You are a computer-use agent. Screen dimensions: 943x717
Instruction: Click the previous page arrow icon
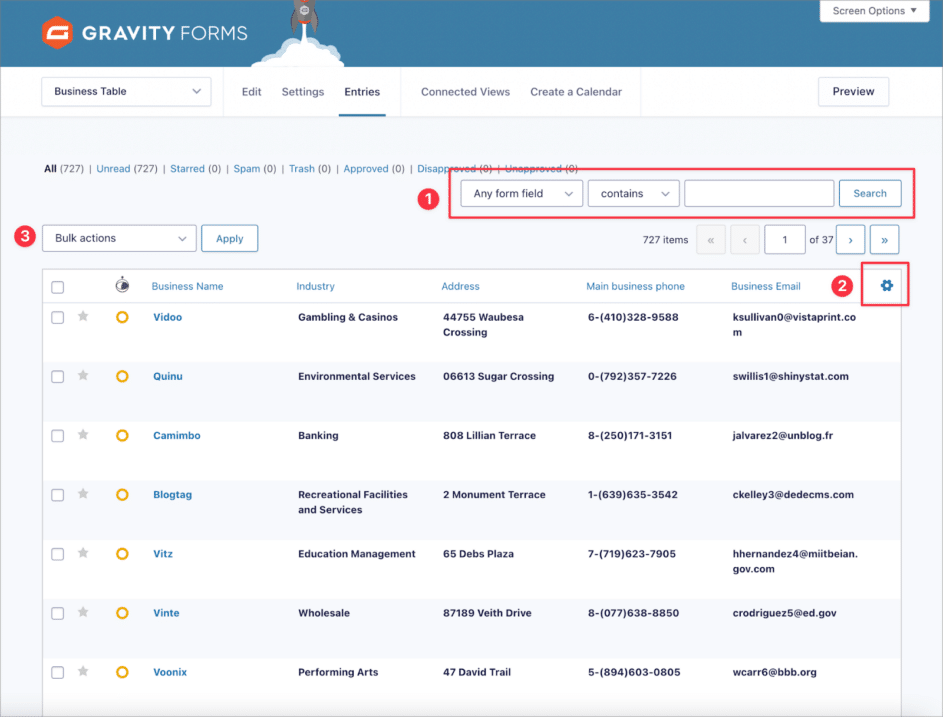point(745,239)
